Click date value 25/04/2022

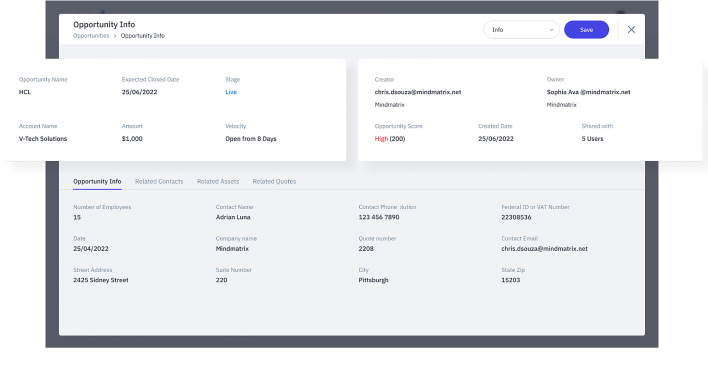pyautogui.click(x=91, y=249)
